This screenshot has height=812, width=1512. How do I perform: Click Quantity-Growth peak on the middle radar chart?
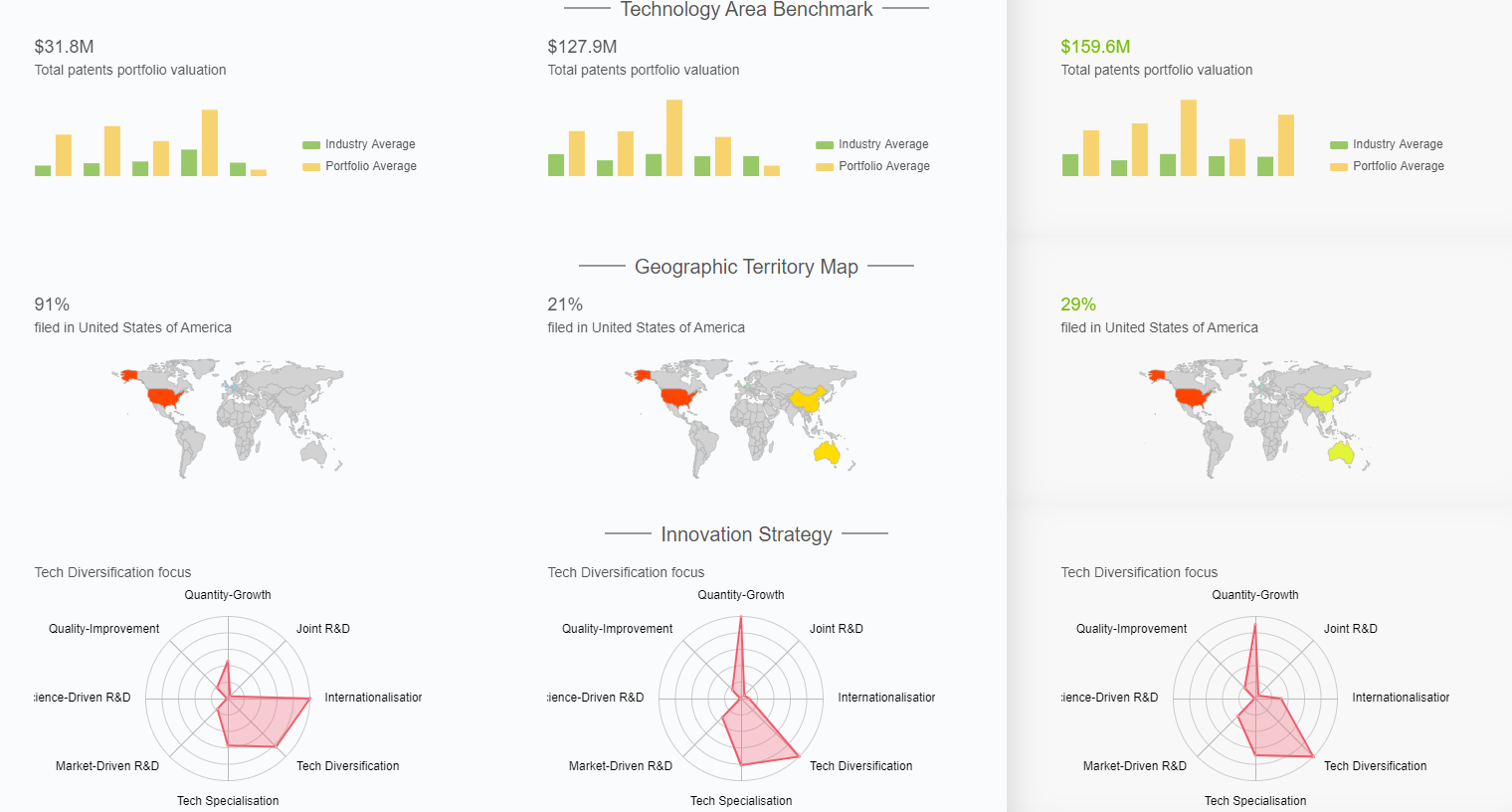[x=741, y=618]
